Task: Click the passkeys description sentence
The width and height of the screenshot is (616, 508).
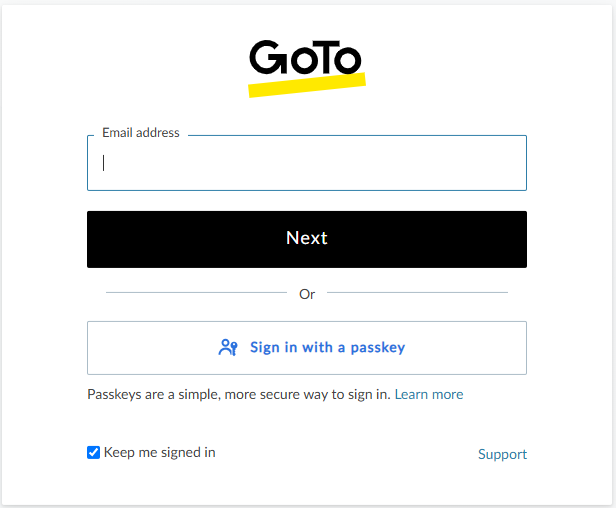Action: tap(239, 394)
